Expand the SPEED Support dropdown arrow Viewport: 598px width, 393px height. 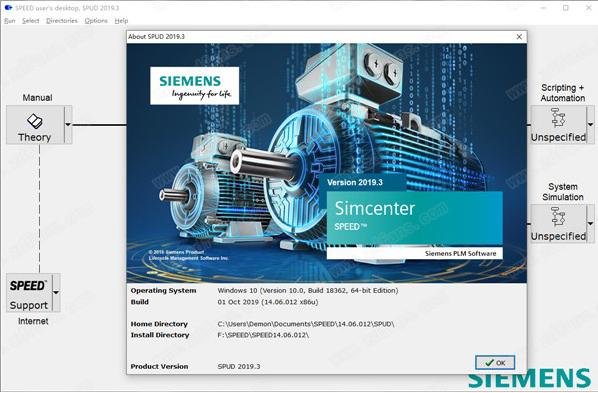(x=56, y=293)
